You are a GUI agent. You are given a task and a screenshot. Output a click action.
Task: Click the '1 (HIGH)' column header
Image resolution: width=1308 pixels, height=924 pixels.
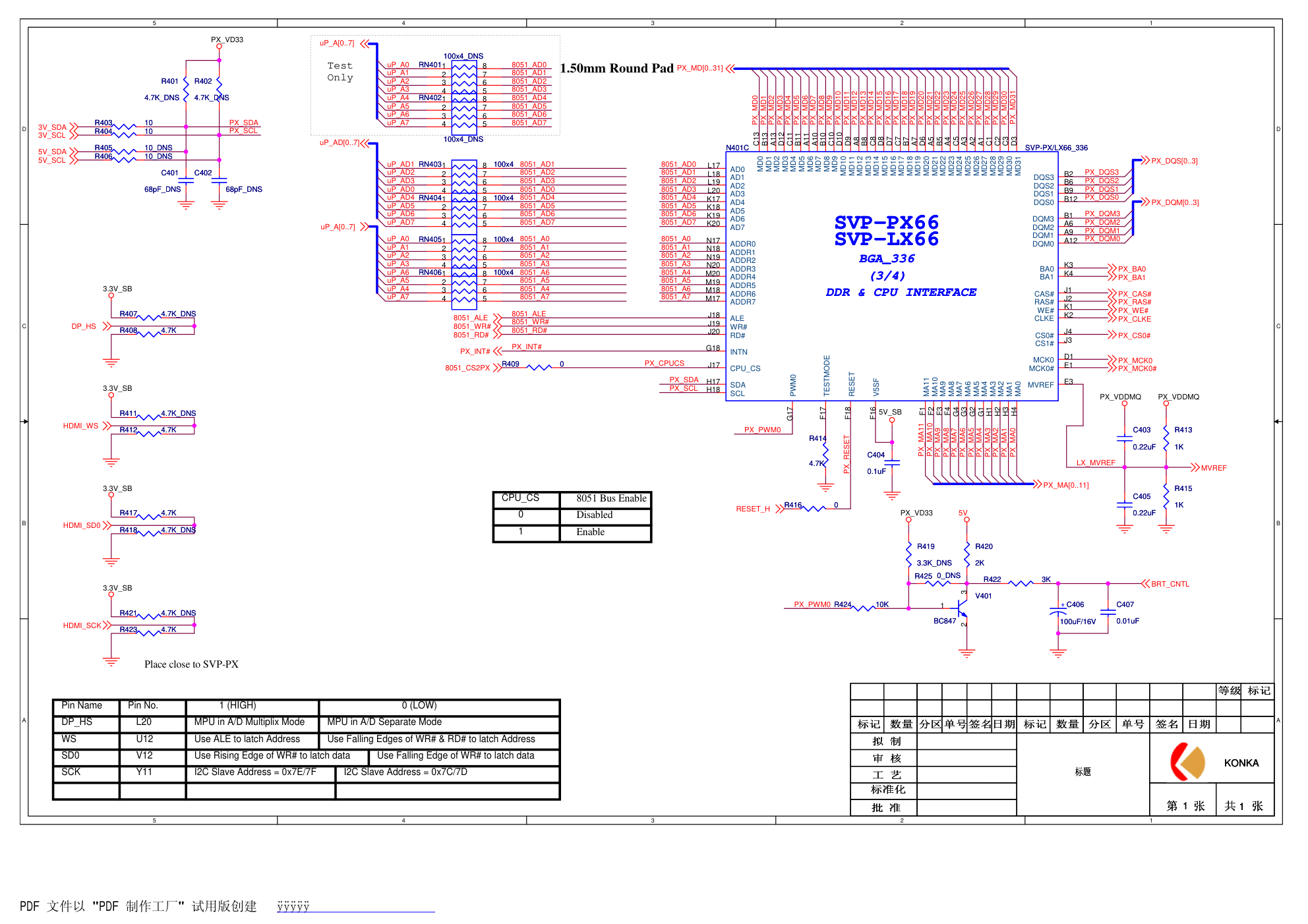coord(238,705)
